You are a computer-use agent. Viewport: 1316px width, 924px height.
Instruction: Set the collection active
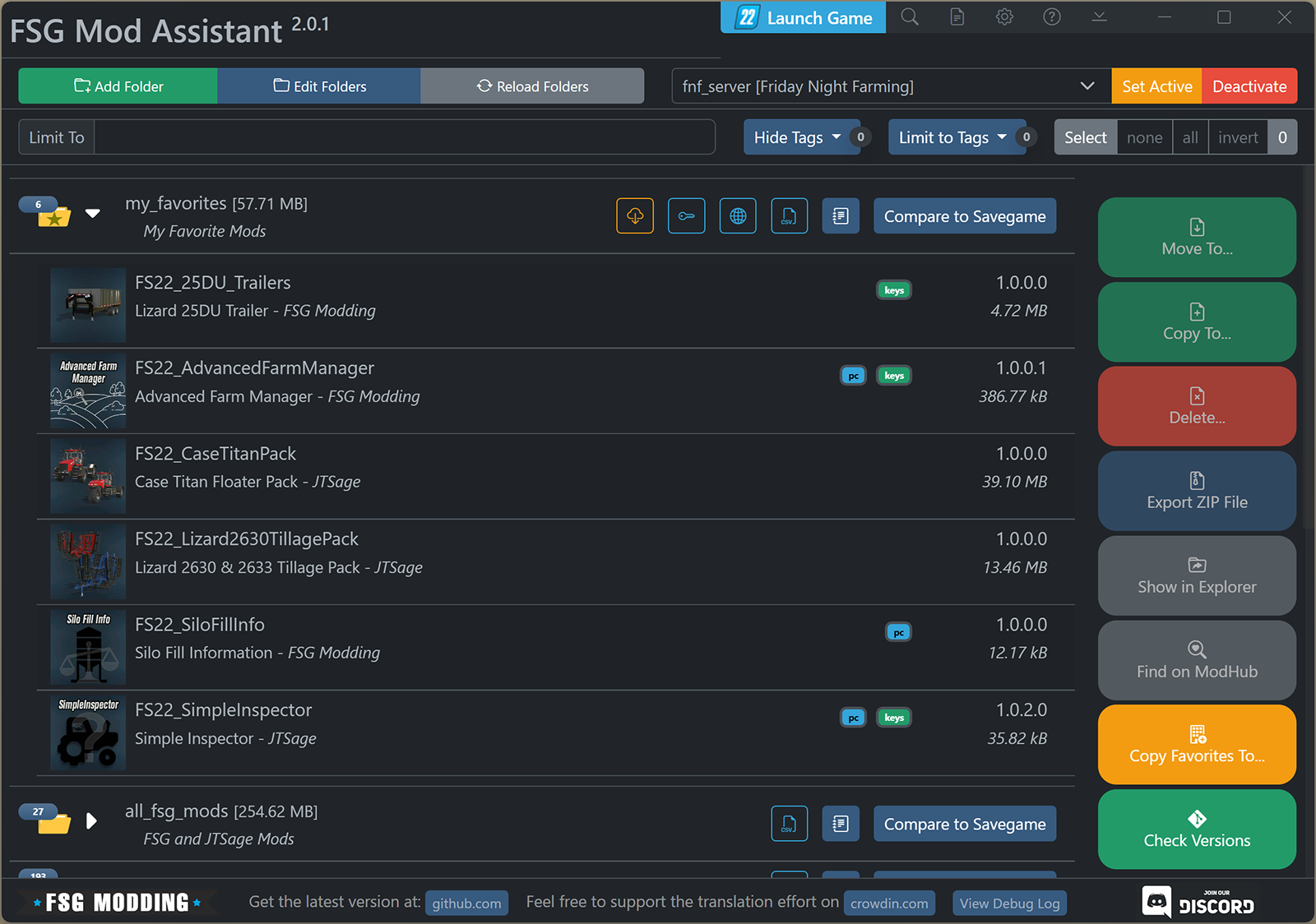pyautogui.click(x=1156, y=86)
